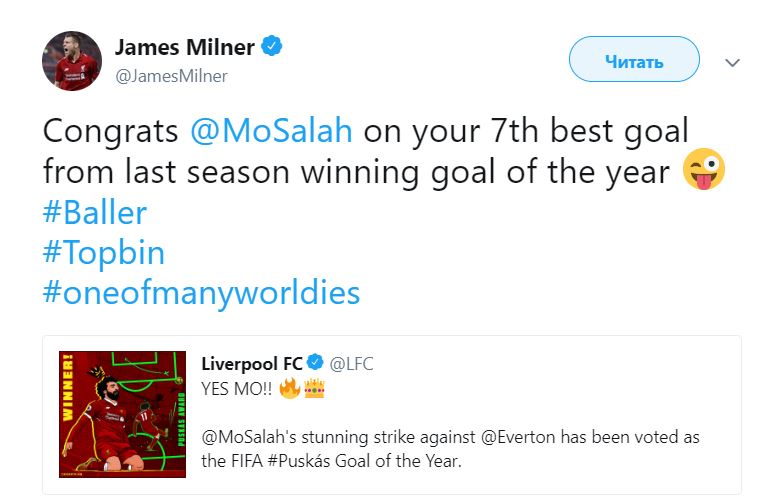Click the James Milner display name
This screenshot has width=781, height=497.
click(x=185, y=47)
